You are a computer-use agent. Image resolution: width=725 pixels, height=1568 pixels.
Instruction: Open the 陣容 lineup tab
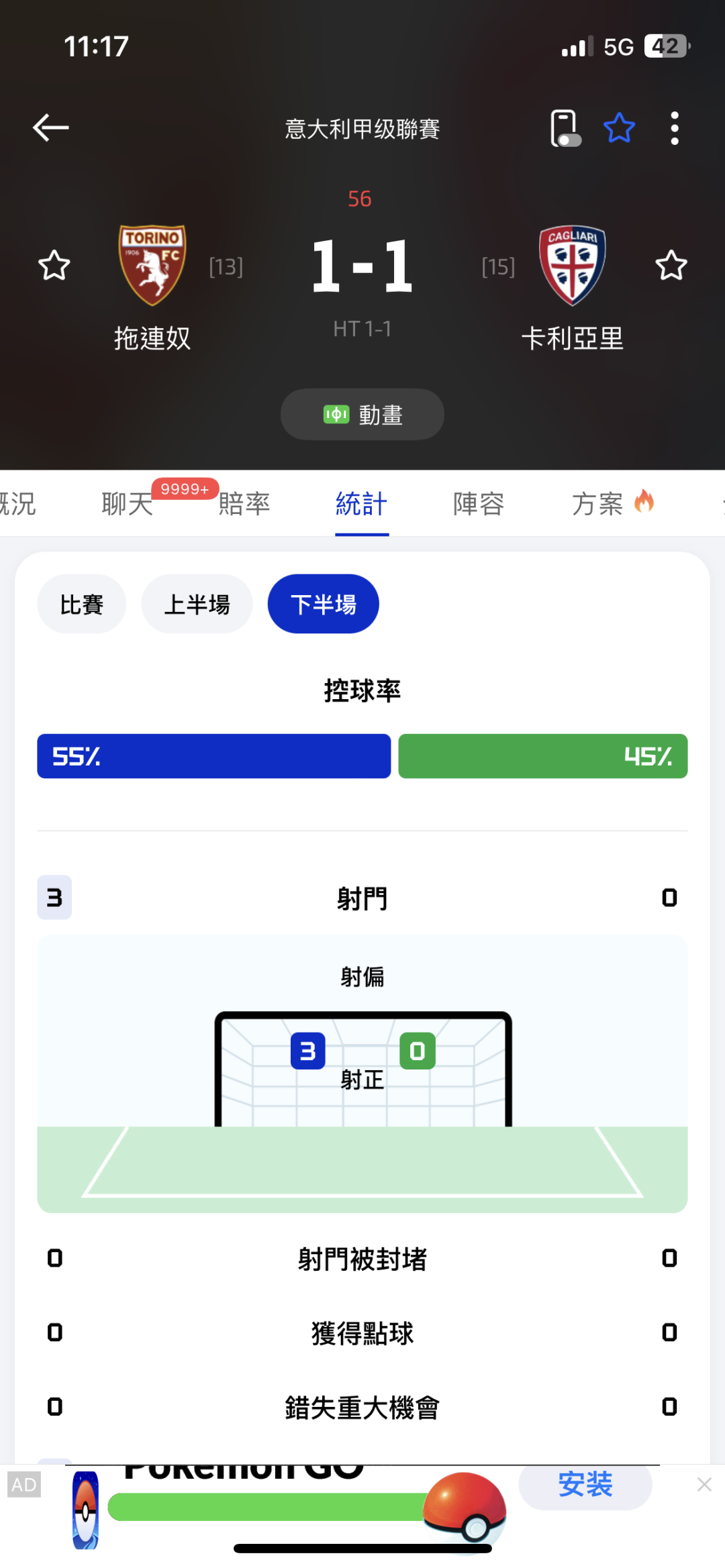point(479,504)
